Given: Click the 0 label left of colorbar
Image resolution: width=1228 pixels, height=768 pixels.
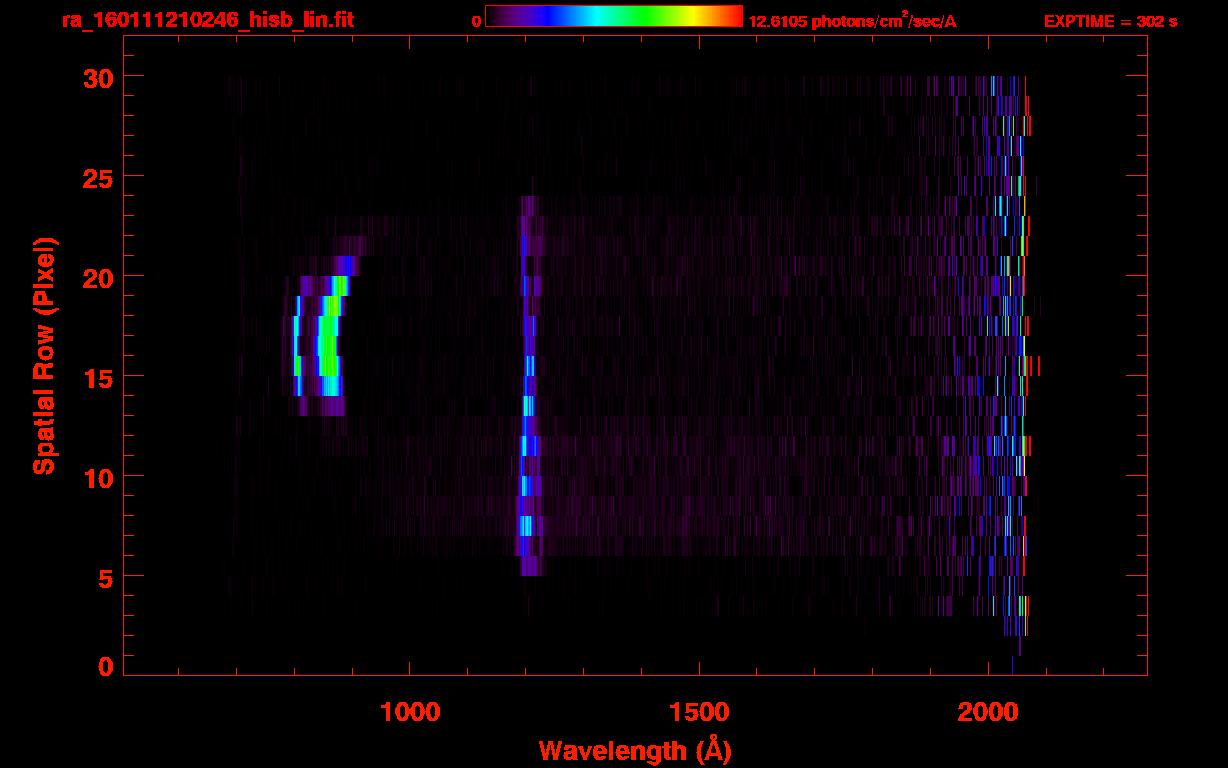Looking at the screenshot, I should (x=477, y=21).
